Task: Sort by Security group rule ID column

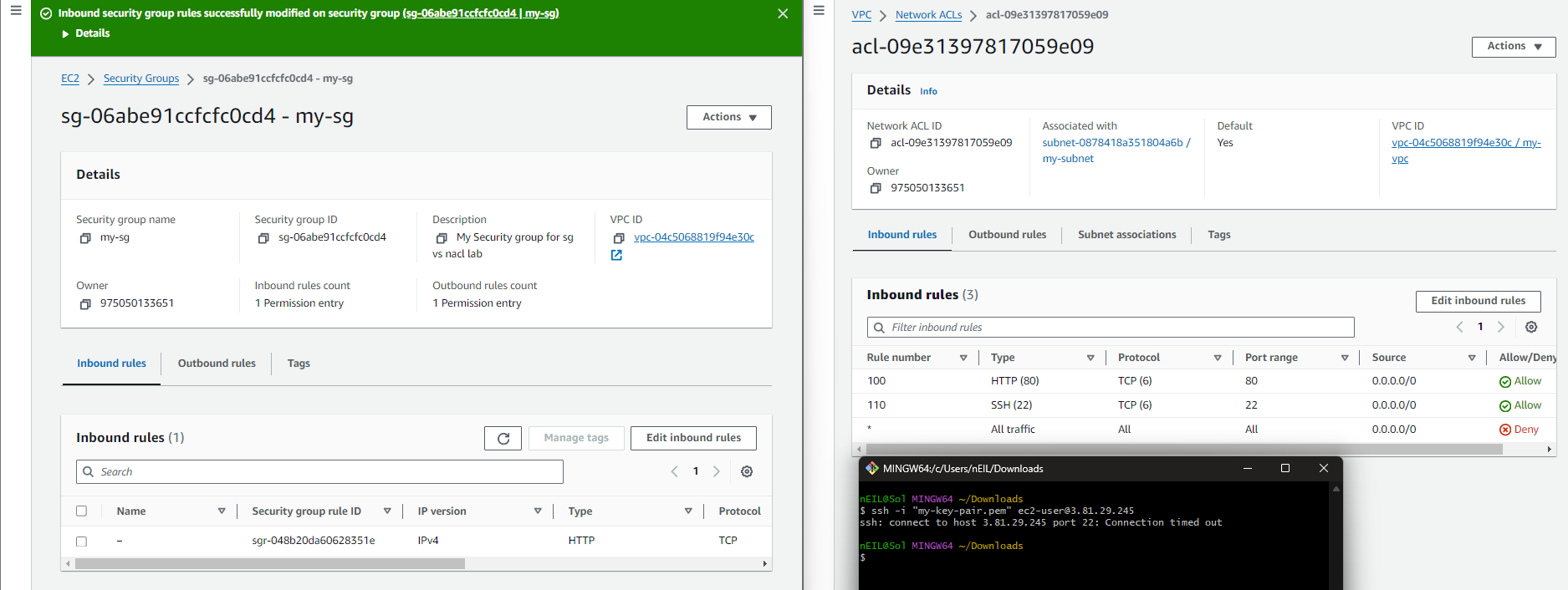Action: coord(387,511)
